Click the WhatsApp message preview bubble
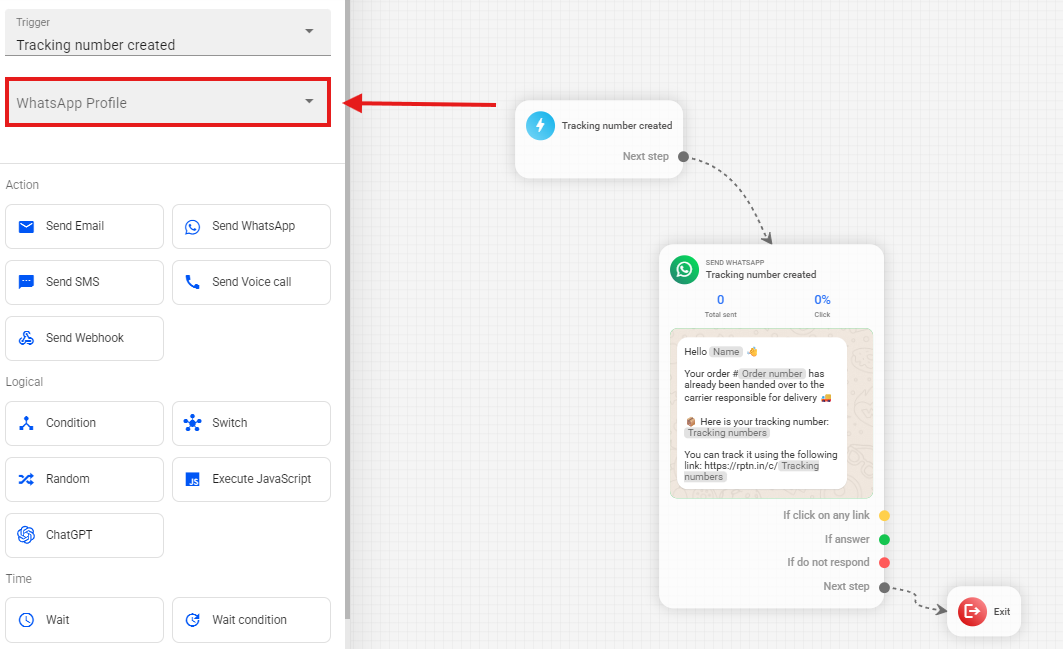Screen dimensions: 1063x649 (761, 412)
